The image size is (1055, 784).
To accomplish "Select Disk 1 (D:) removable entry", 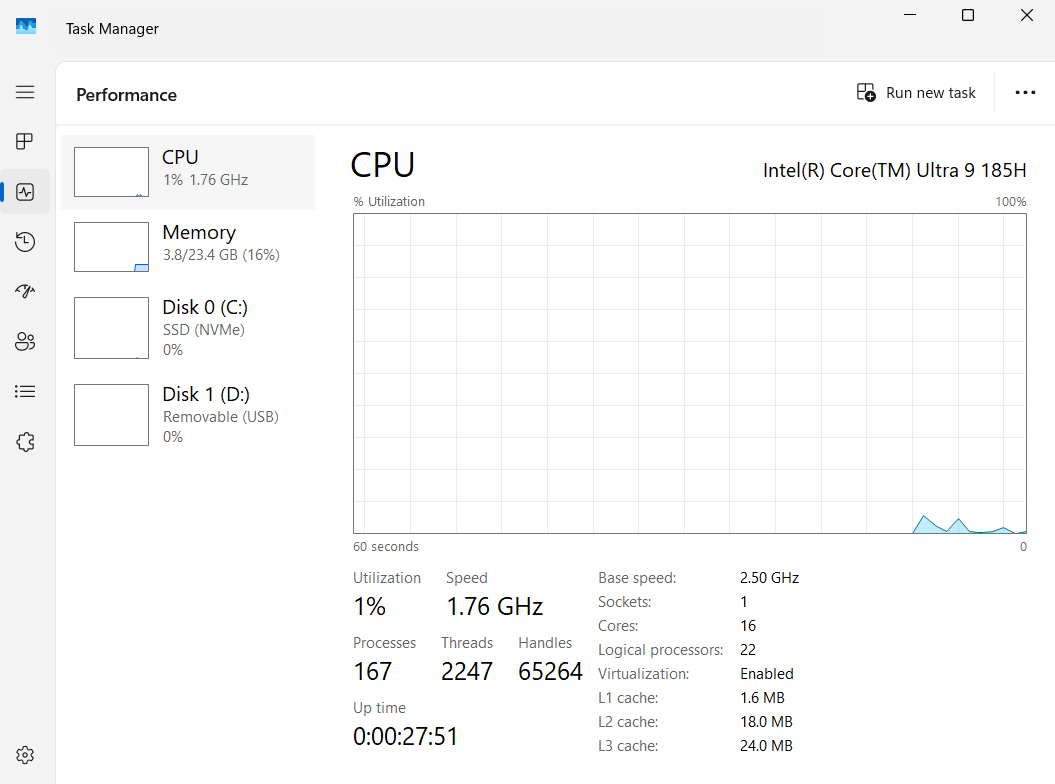I will [x=188, y=415].
